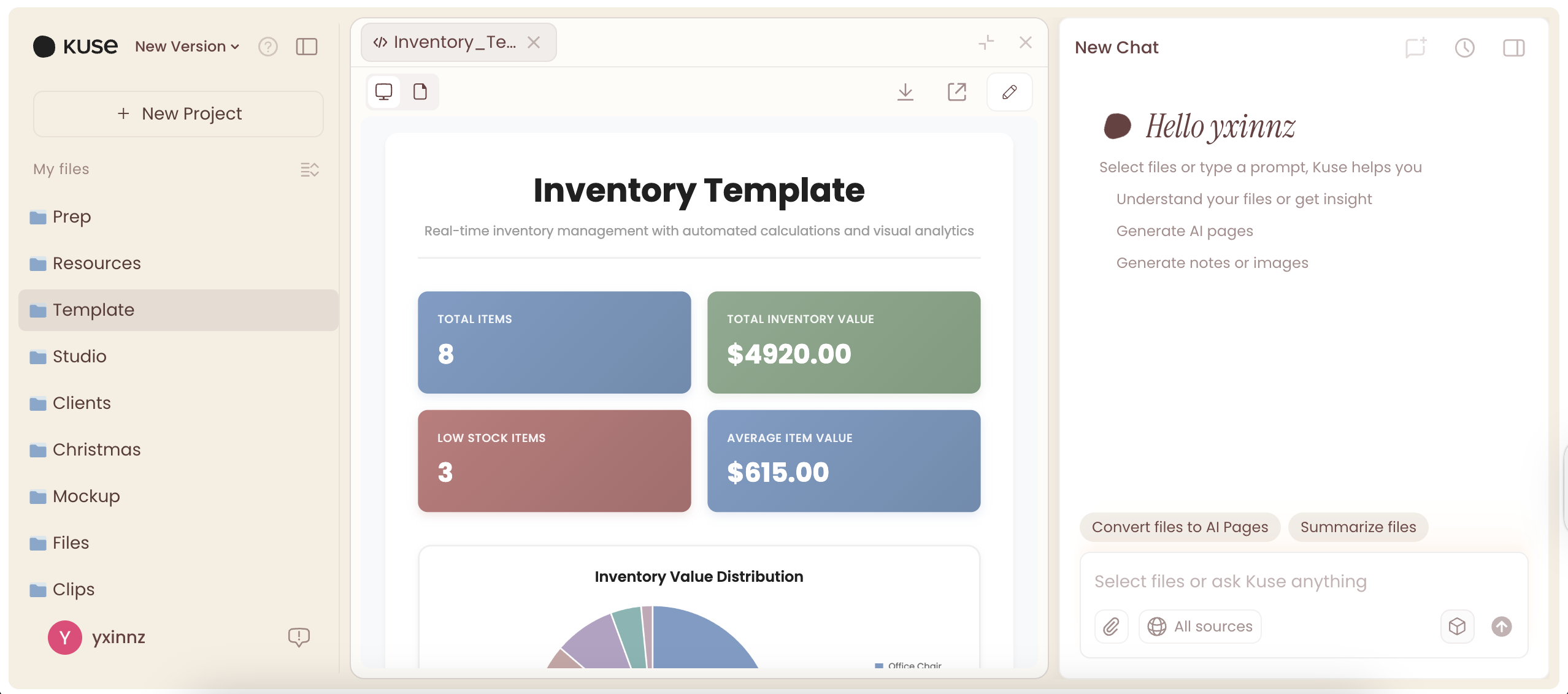Screen dimensions: 1568x694
Task: Start a new chat icon
Action: click(1415, 48)
